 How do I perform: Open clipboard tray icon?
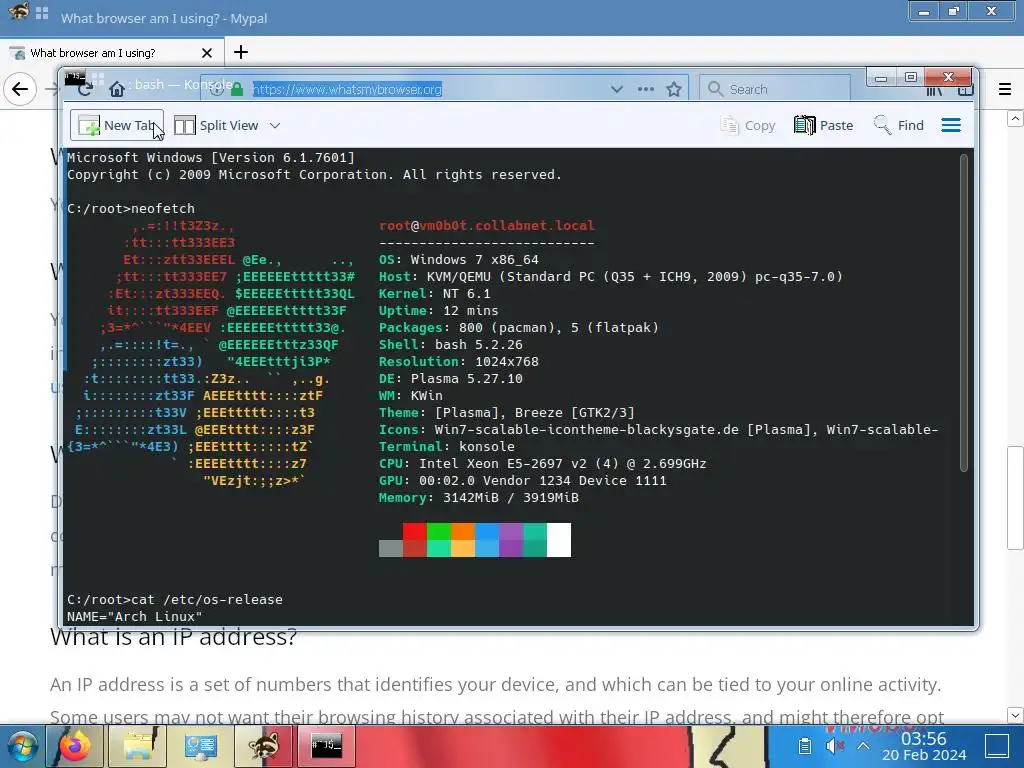coord(805,746)
